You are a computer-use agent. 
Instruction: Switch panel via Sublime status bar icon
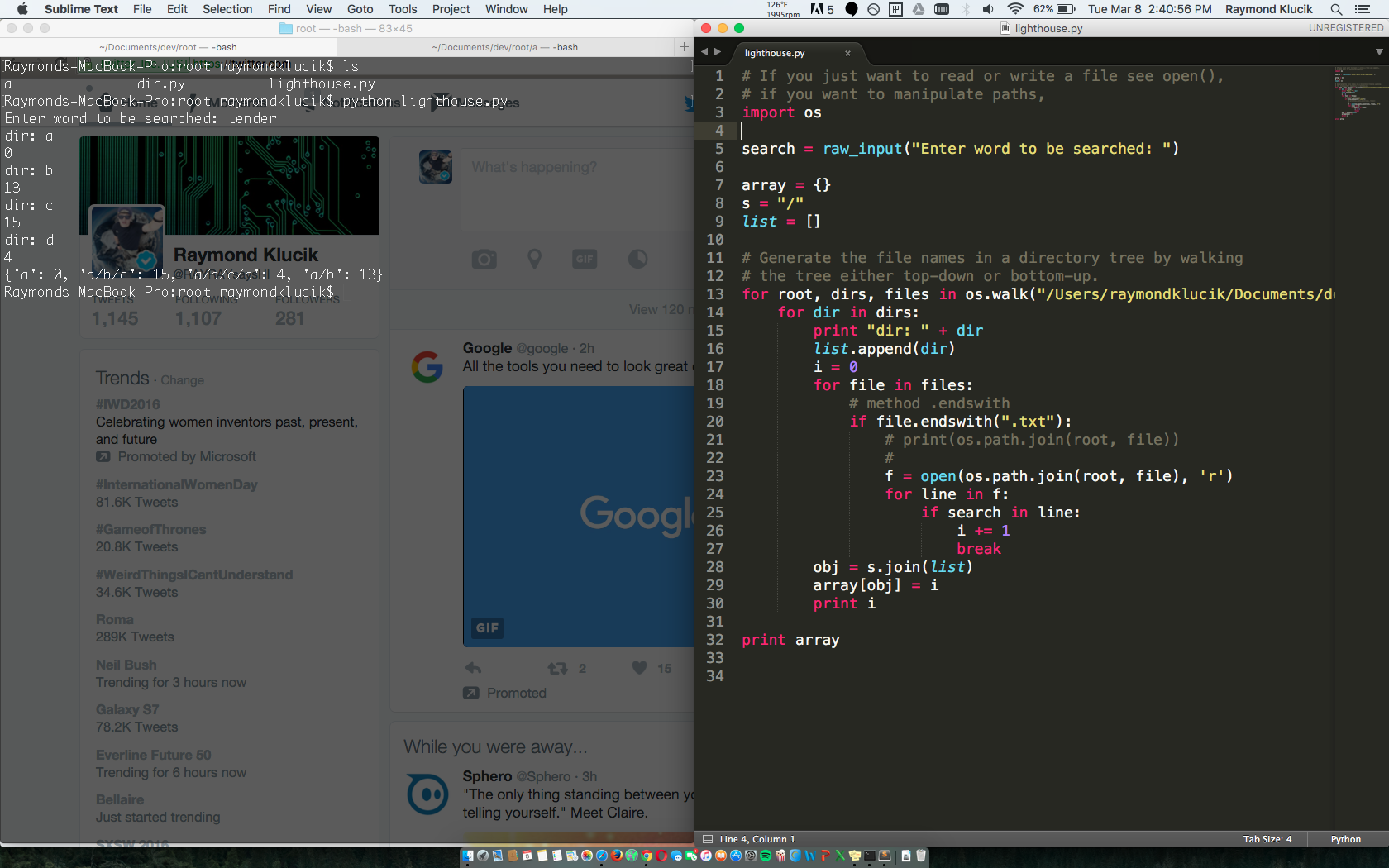708,839
